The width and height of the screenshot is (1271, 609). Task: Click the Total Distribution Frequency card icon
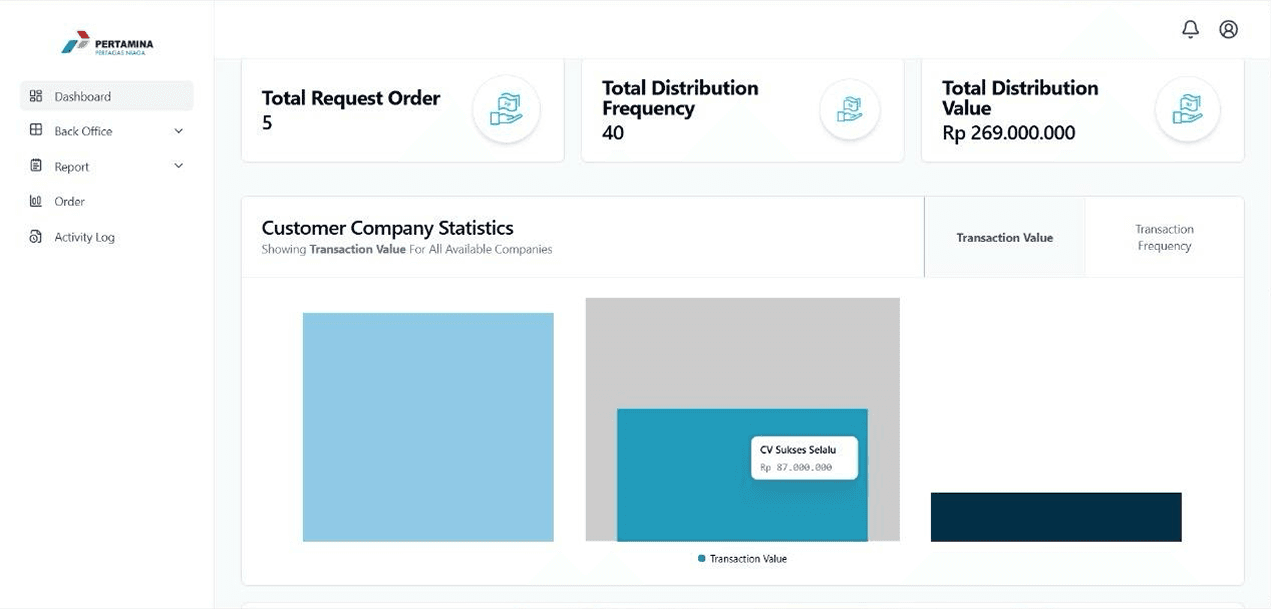[x=849, y=109]
